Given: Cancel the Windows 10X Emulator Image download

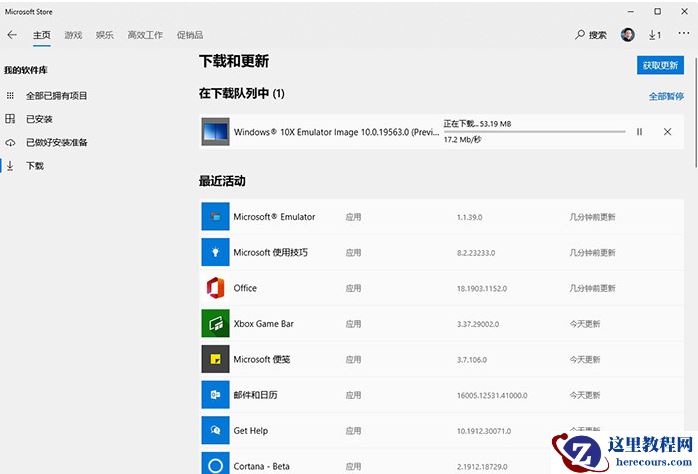Looking at the screenshot, I should [x=667, y=132].
